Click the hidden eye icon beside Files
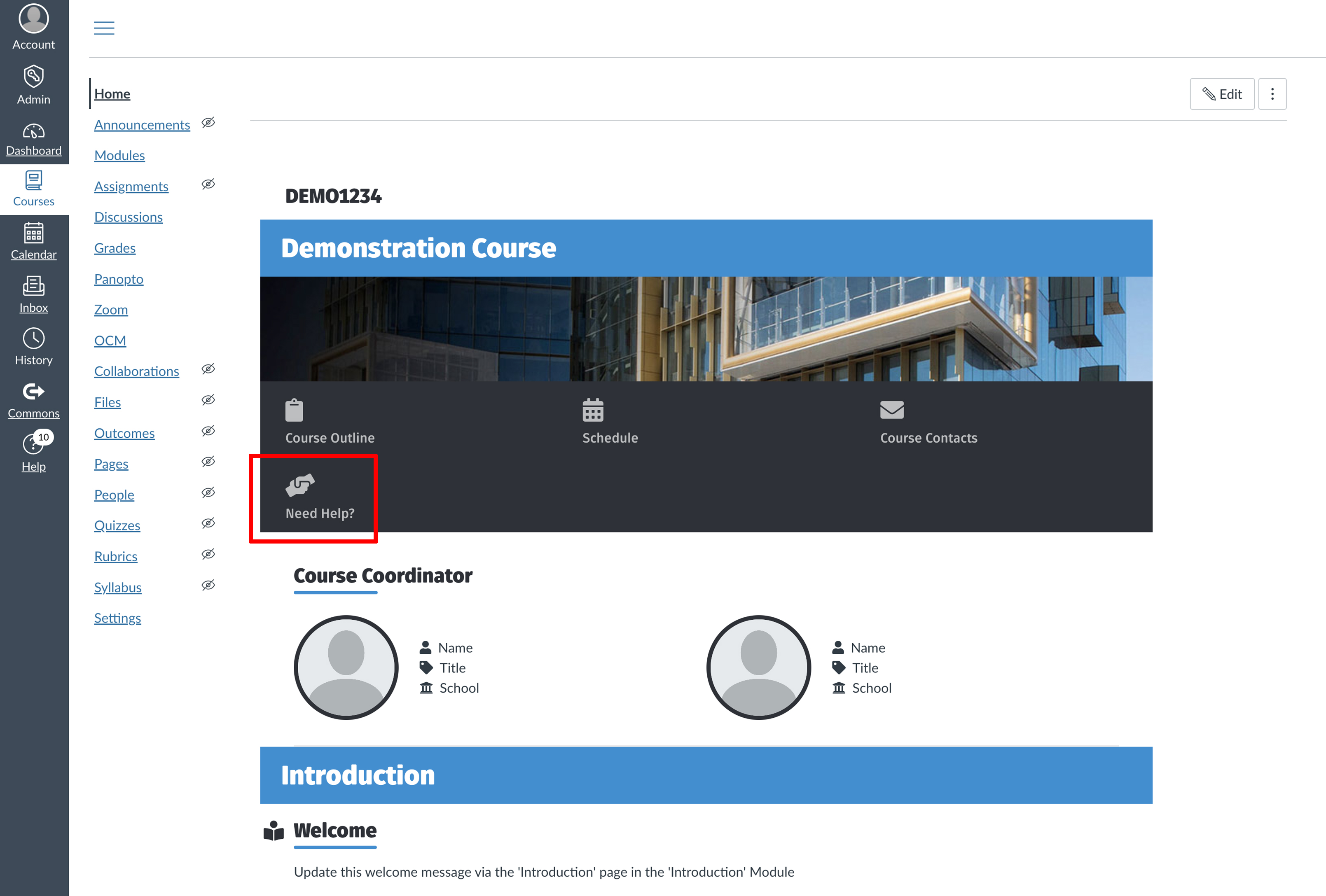Image resolution: width=1326 pixels, height=896 pixels. (208, 400)
